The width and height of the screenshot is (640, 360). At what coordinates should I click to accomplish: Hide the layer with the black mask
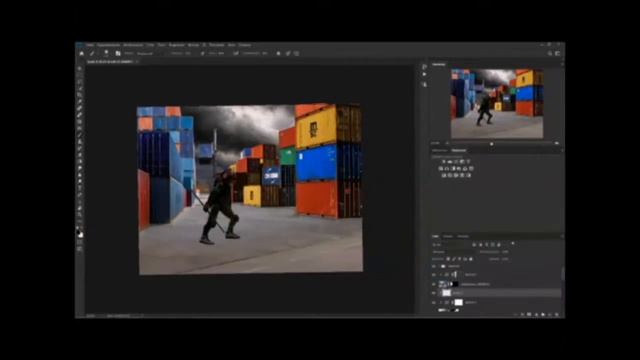coord(434,284)
